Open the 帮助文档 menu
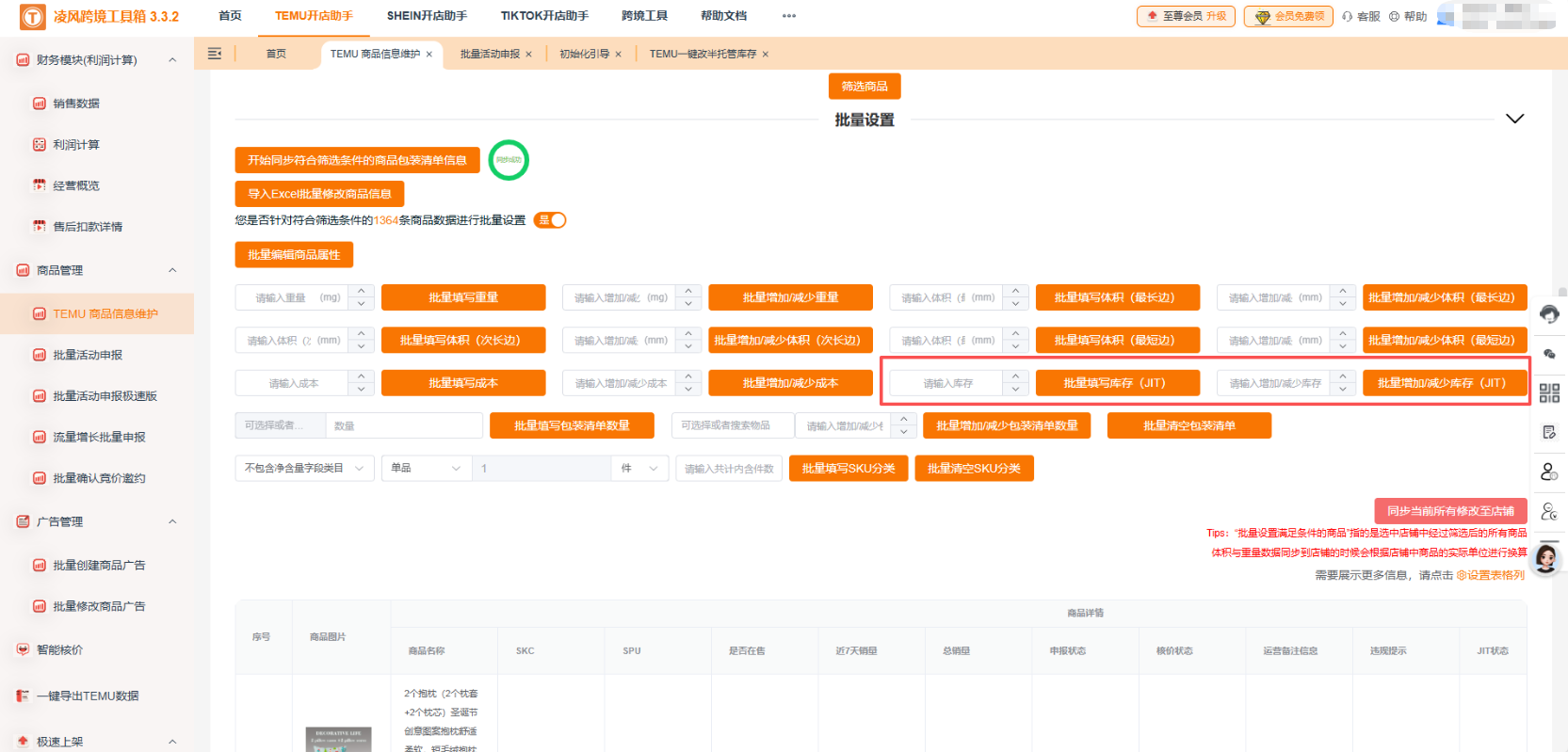Screen dimensions: 1568x752 (723, 16)
